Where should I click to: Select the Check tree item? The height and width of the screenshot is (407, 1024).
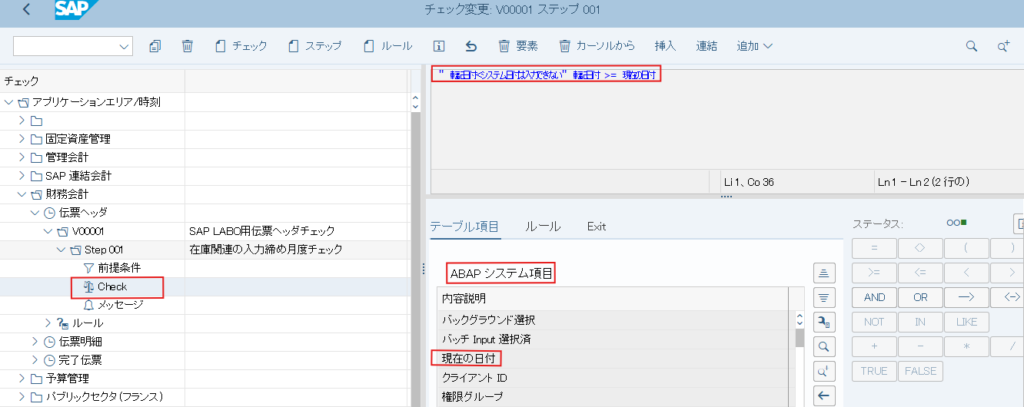(112, 286)
